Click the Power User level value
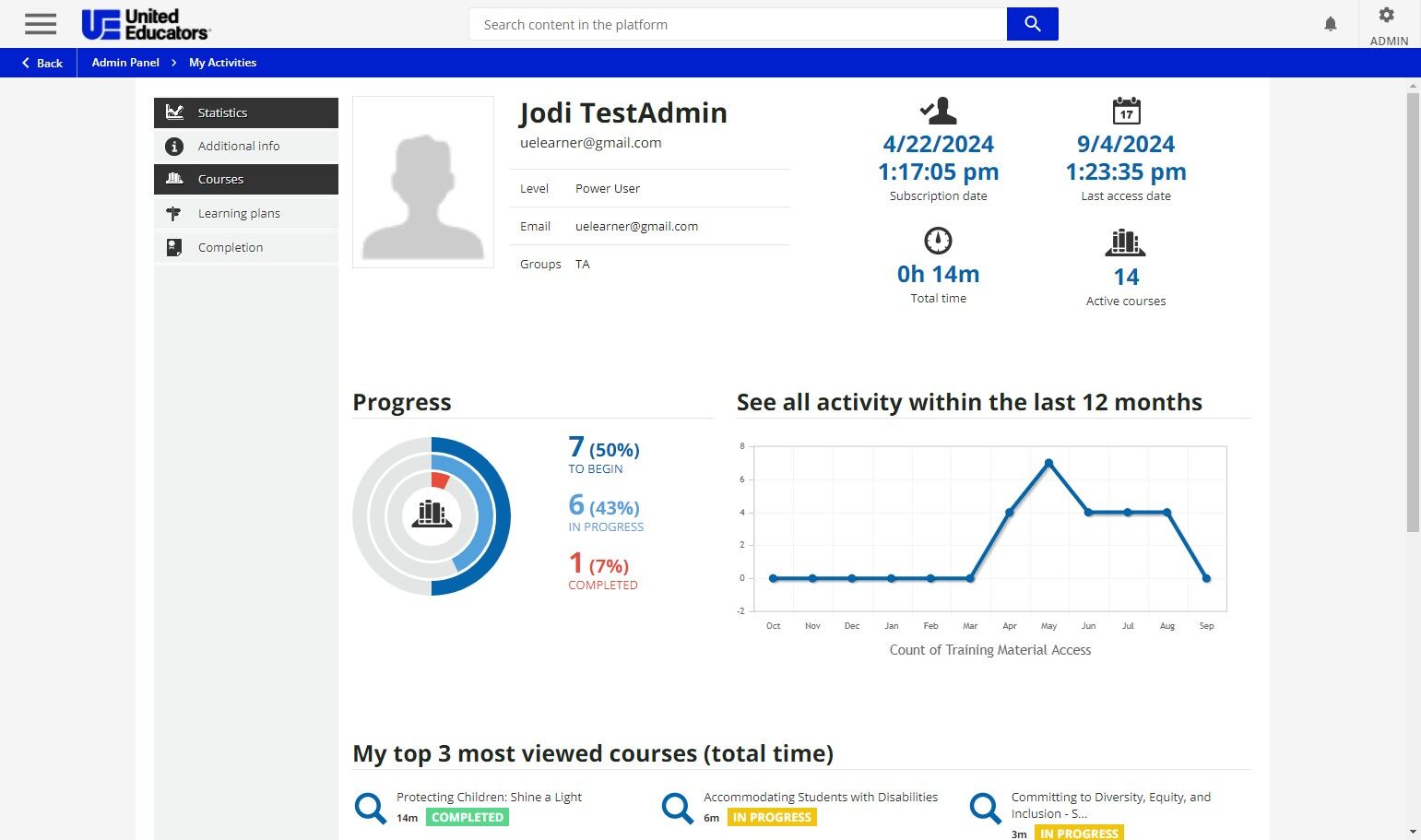Viewport: 1421px width, 840px height. click(608, 188)
